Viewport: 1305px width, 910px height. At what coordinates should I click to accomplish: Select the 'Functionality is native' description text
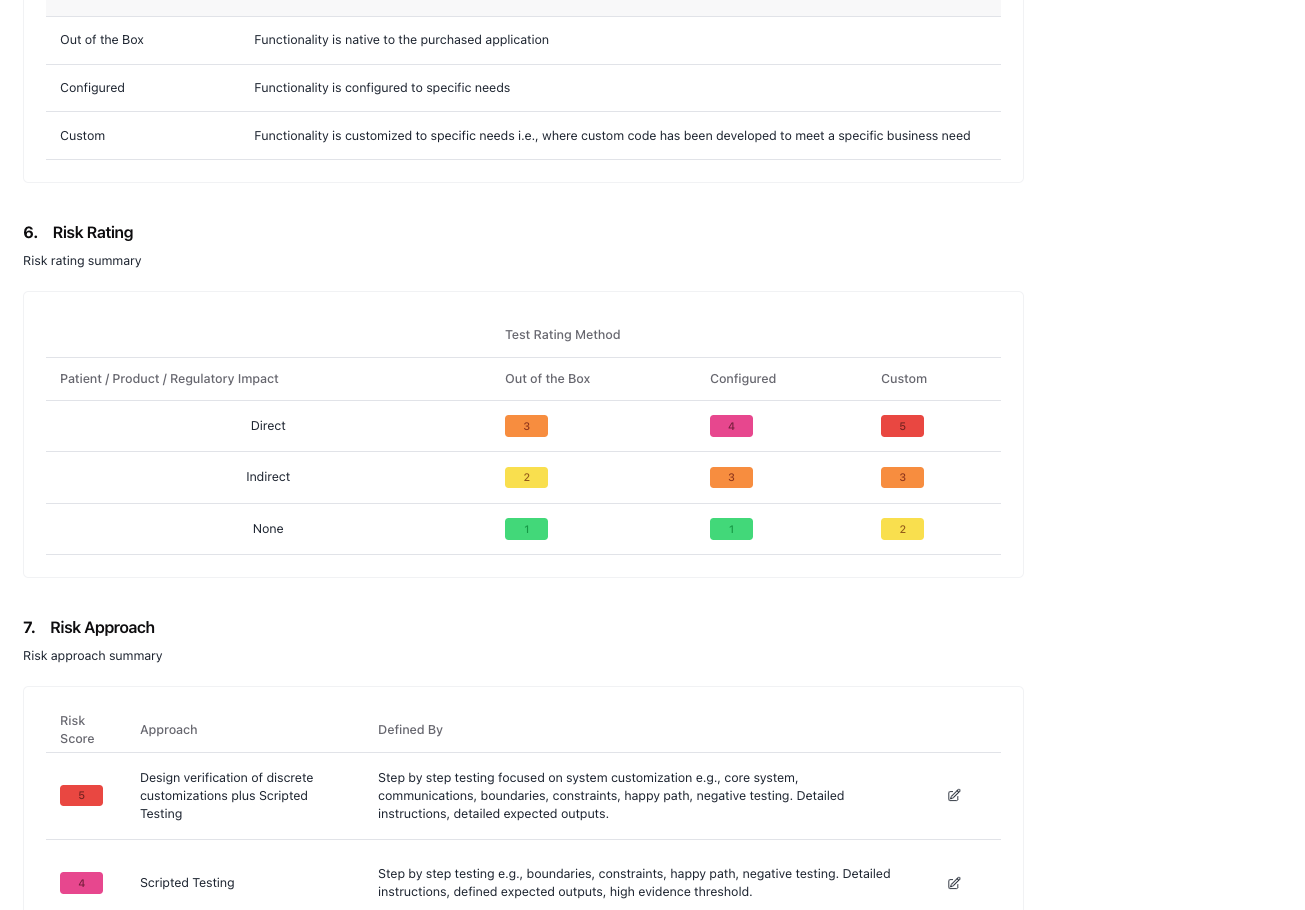click(401, 40)
